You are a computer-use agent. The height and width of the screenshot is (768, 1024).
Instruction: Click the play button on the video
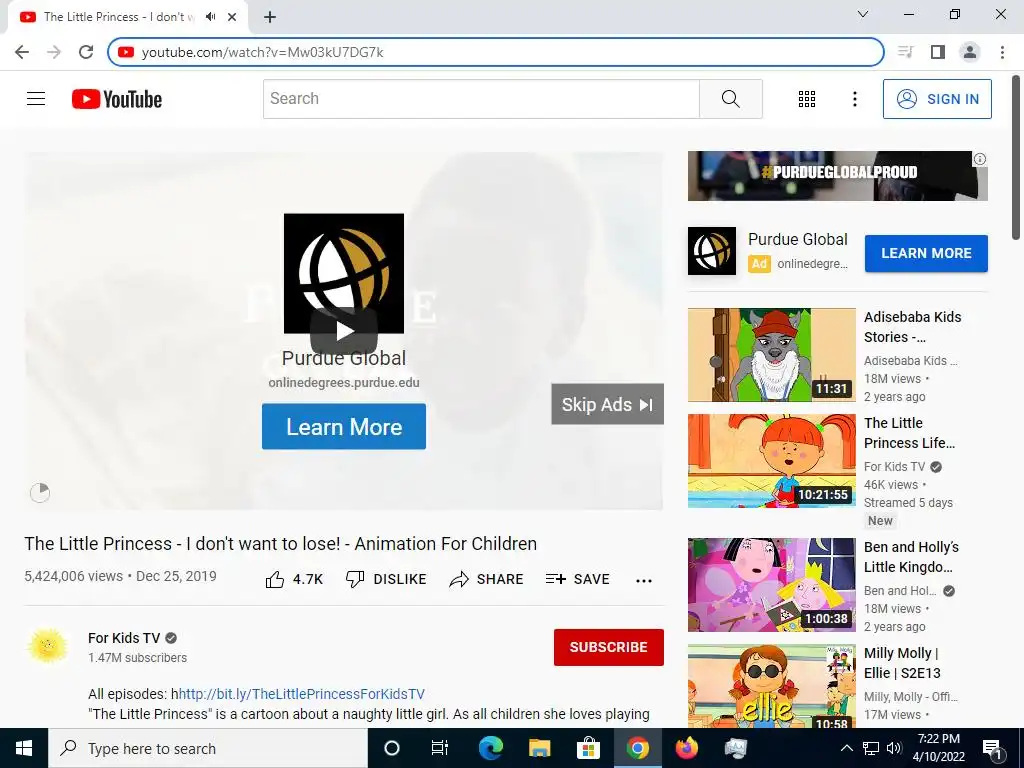pyautogui.click(x=344, y=331)
